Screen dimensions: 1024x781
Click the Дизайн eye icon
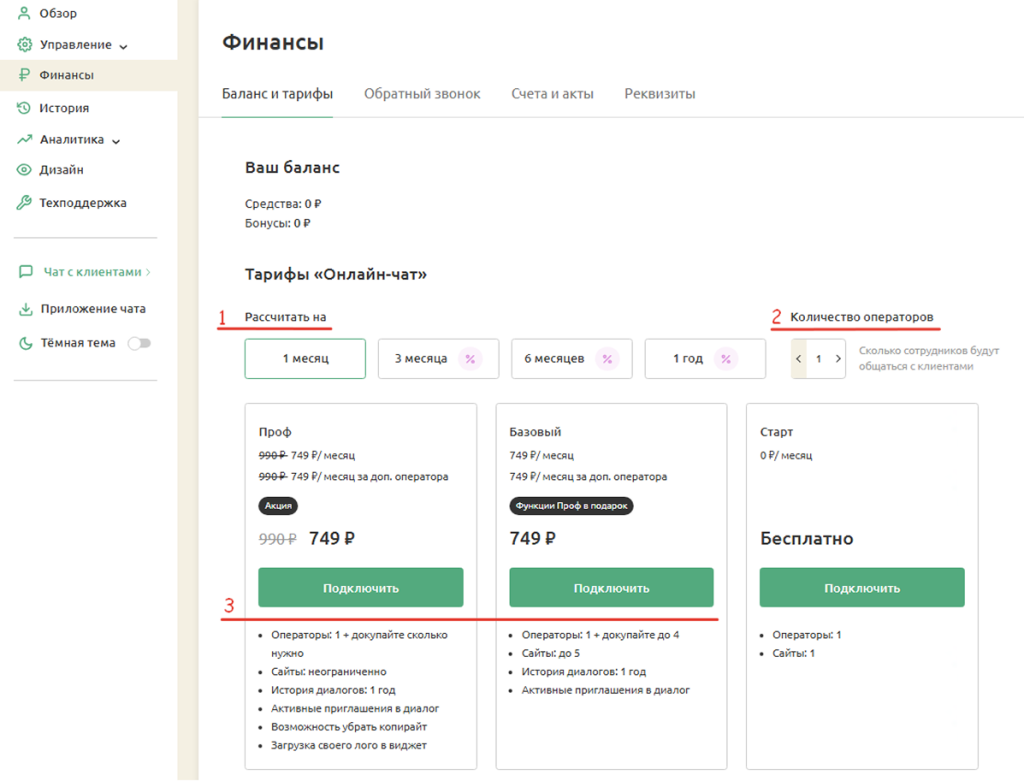24,170
